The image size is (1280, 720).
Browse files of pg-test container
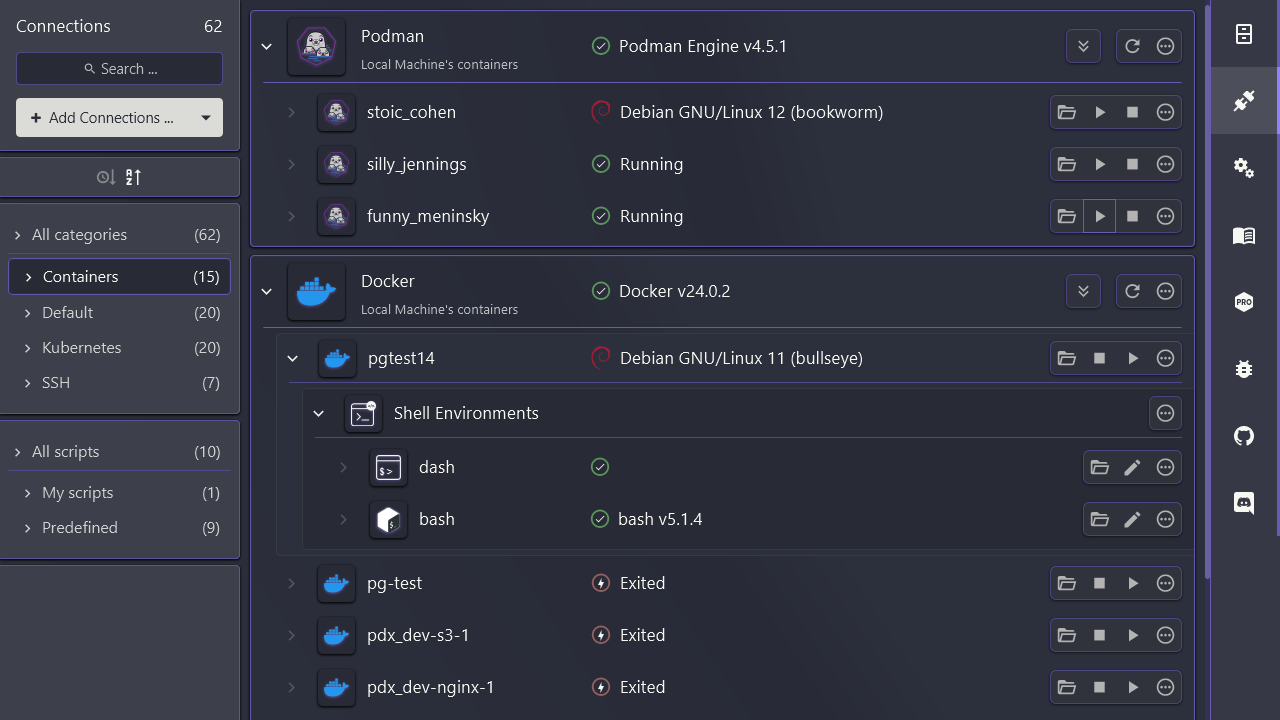[x=1067, y=583]
